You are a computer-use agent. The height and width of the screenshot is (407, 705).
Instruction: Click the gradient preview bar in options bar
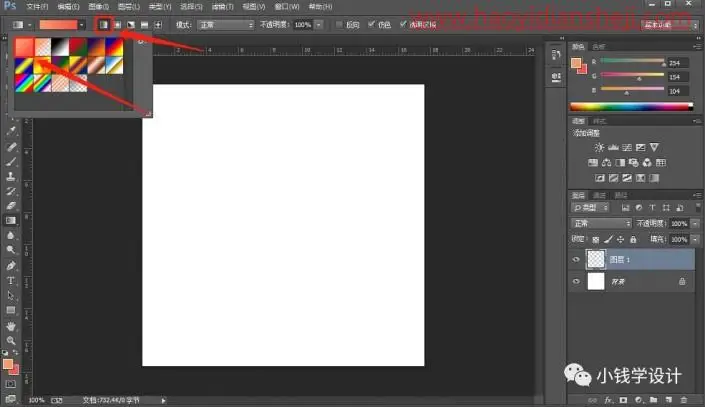(x=58, y=25)
